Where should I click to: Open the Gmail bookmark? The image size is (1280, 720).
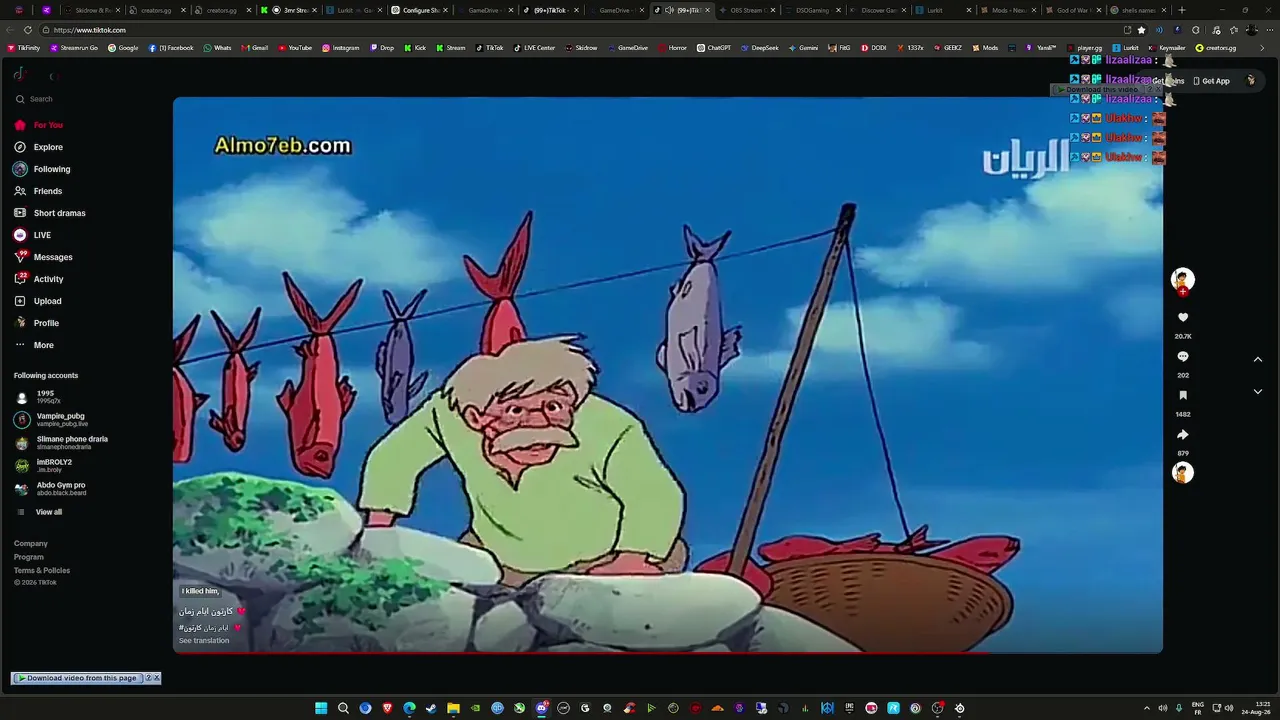click(255, 48)
